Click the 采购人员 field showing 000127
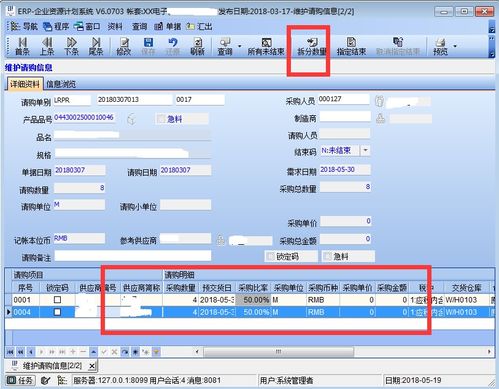This screenshot has height=389, width=499. (x=344, y=99)
